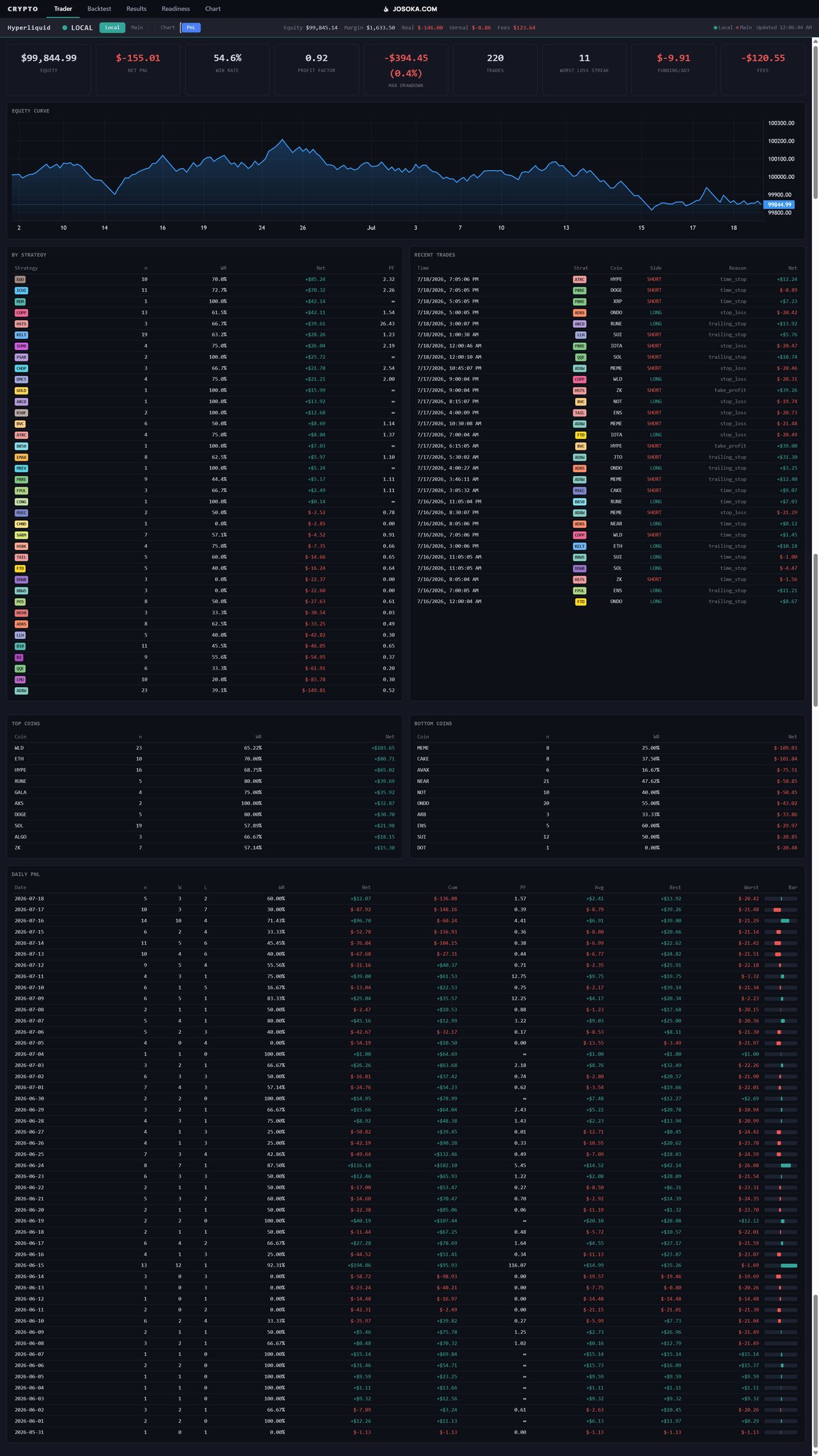Click the ATRC badge on the HYPE 7:05:06 PM trade
The height and width of the screenshot is (1456, 819).
[580, 280]
